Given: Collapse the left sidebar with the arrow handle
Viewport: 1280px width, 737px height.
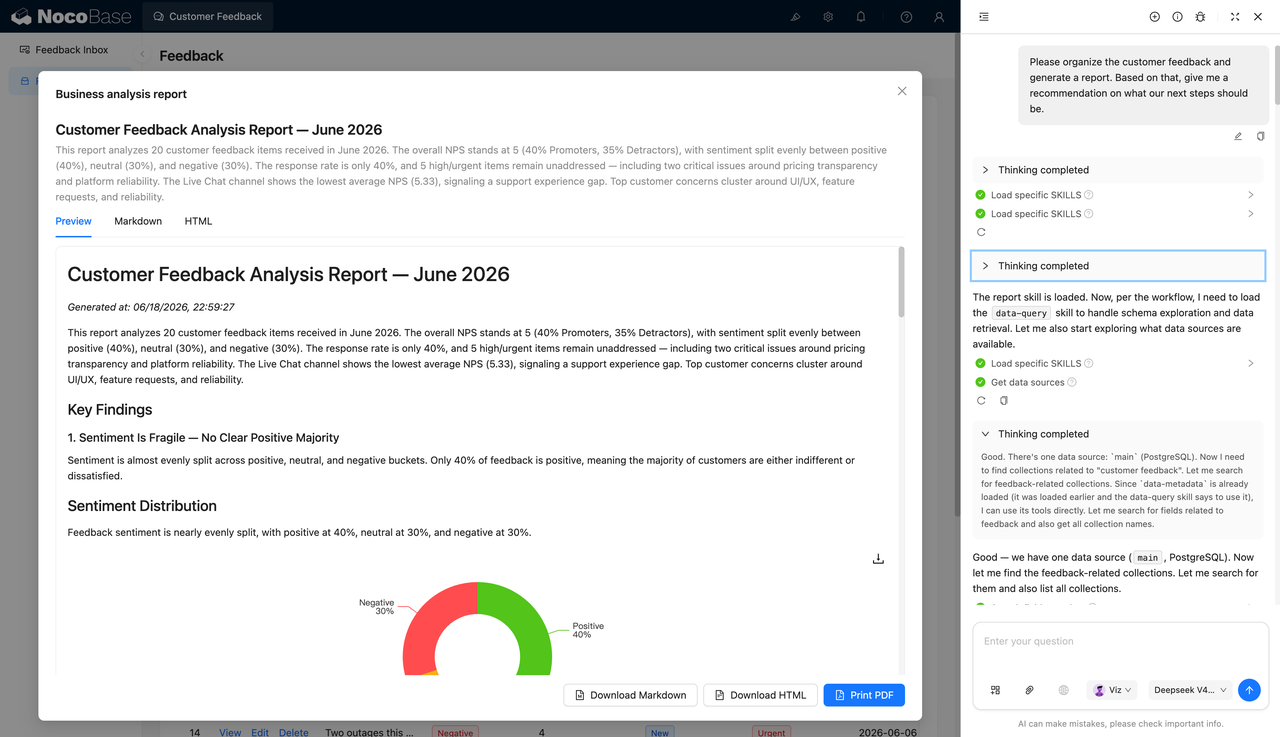Looking at the screenshot, I should point(142,55).
